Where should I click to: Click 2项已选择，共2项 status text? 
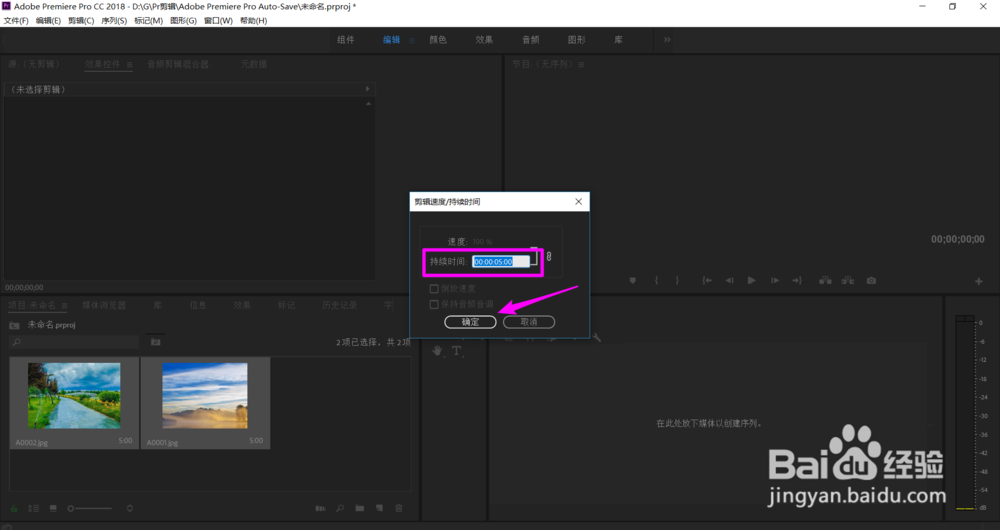373,342
